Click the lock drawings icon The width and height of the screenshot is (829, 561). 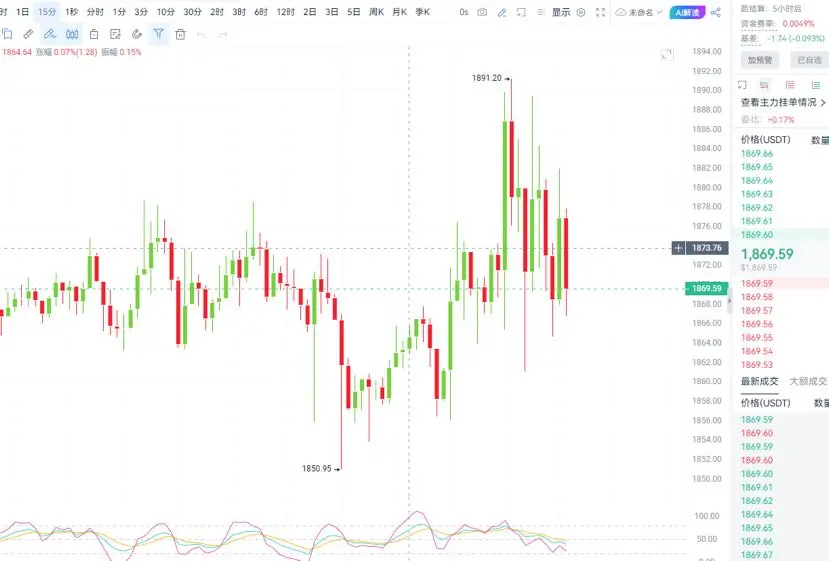pyautogui.click(x=94, y=34)
